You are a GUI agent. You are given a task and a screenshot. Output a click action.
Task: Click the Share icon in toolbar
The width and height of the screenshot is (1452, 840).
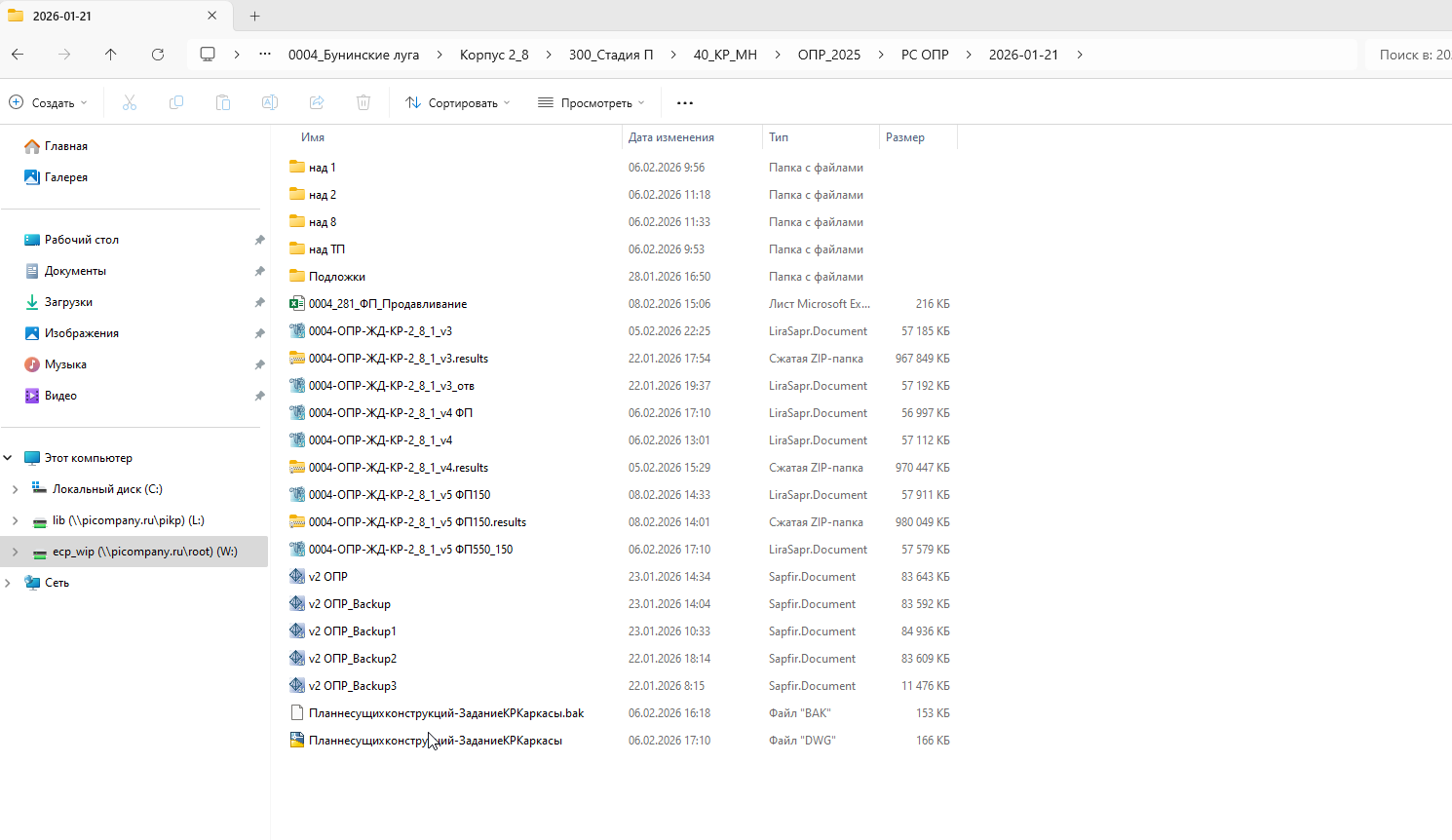click(x=317, y=102)
